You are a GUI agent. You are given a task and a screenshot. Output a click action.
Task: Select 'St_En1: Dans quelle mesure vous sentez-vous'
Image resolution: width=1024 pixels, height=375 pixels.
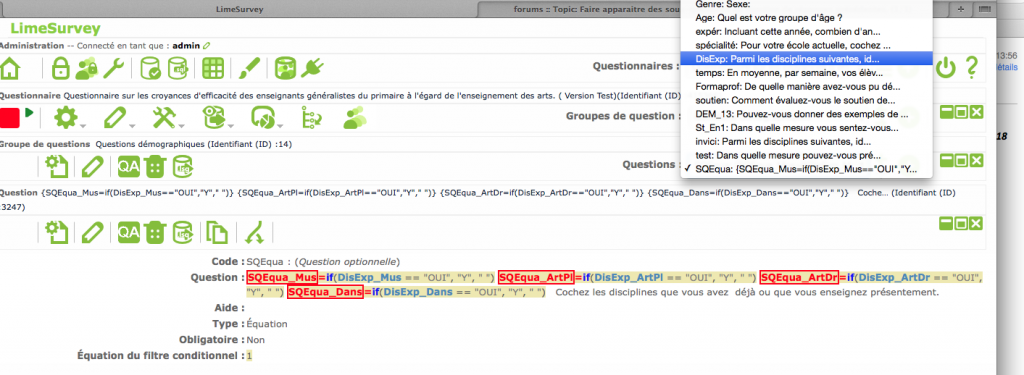806,127
